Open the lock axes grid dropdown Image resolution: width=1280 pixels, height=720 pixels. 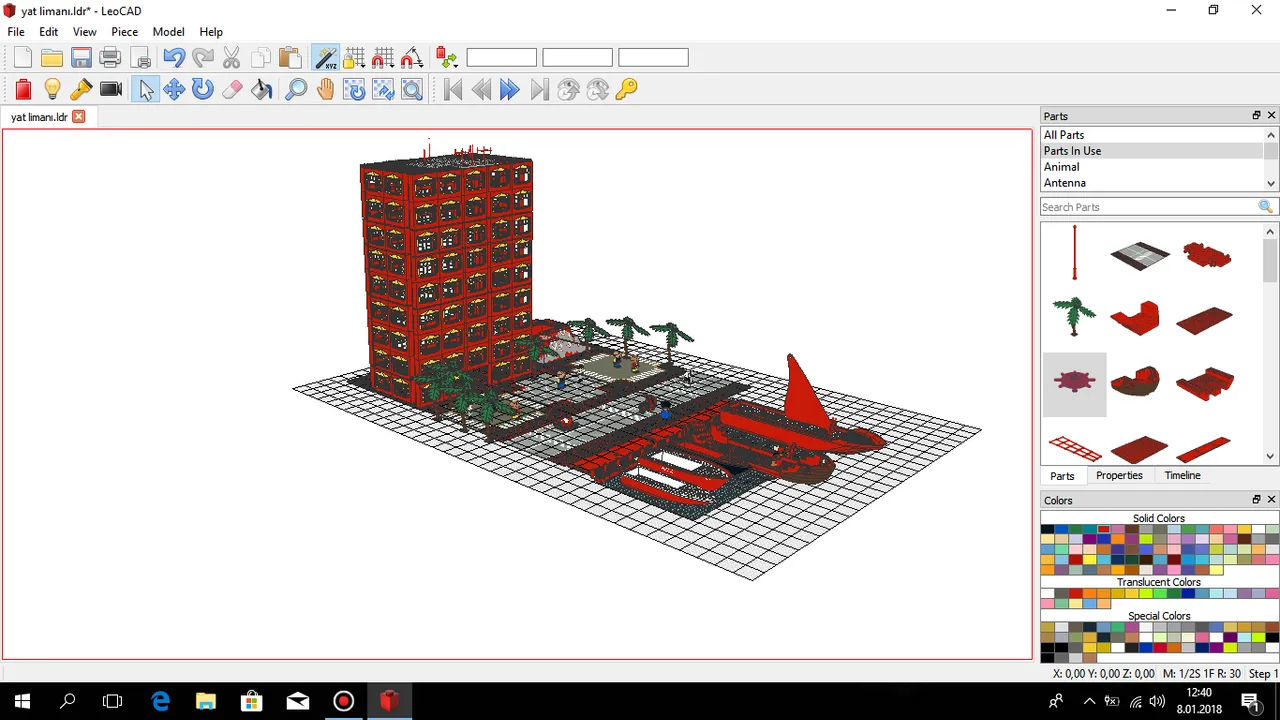(x=354, y=58)
